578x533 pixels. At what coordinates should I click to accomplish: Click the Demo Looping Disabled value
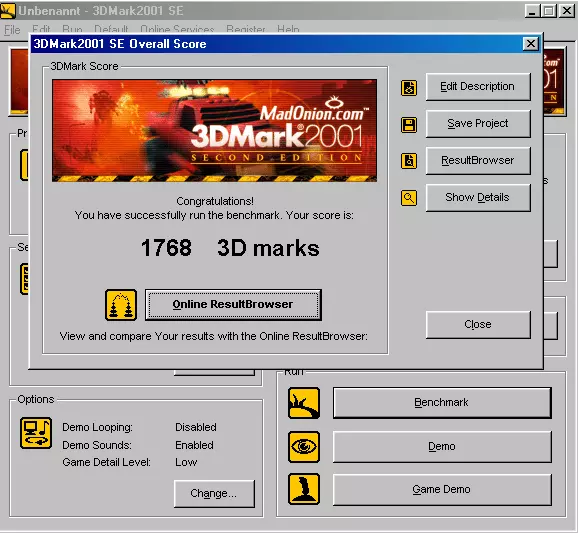click(x=196, y=427)
